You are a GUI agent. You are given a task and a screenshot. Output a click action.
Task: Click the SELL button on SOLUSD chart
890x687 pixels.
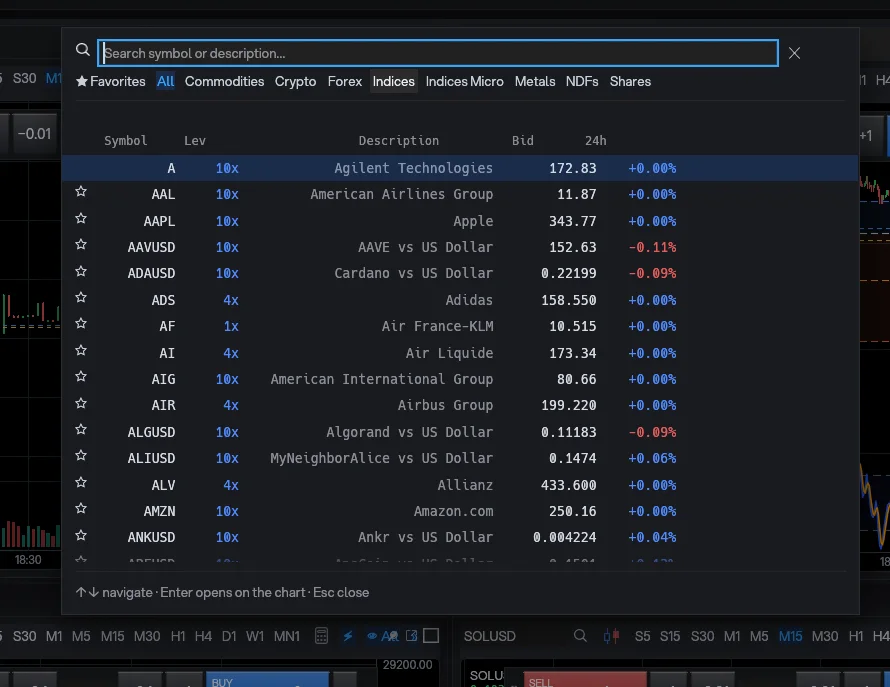coord(585,680)
